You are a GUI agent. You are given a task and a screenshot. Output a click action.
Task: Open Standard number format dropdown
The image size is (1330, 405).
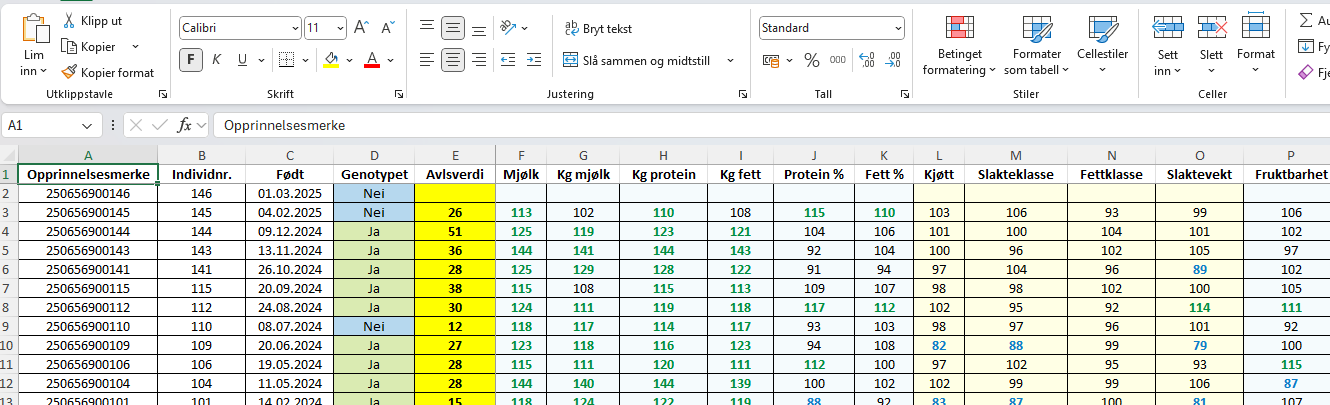[897, 28]
